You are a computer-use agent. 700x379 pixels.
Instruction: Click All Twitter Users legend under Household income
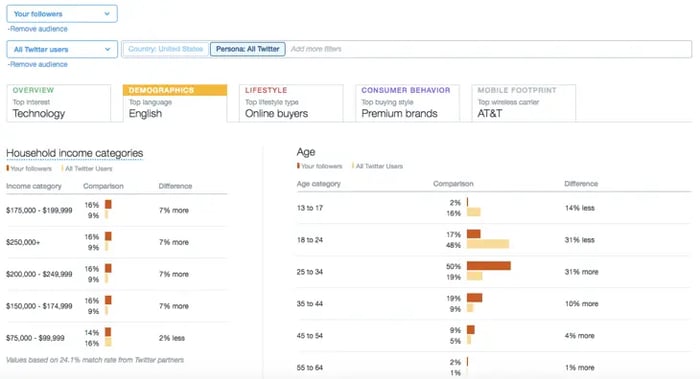coord(87,169)
